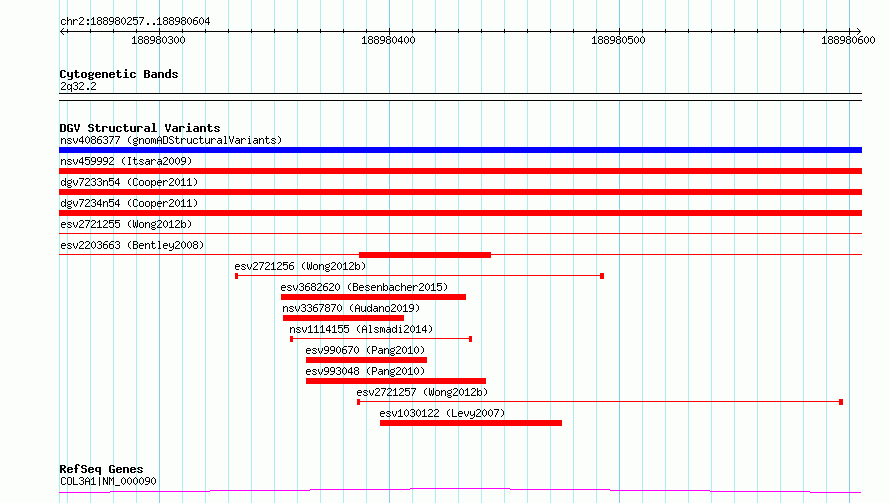Open esv3682620 (Besenbacher2015) variant label
The height and width of the screenshot is (503, 890).
[x=364, y=287]
